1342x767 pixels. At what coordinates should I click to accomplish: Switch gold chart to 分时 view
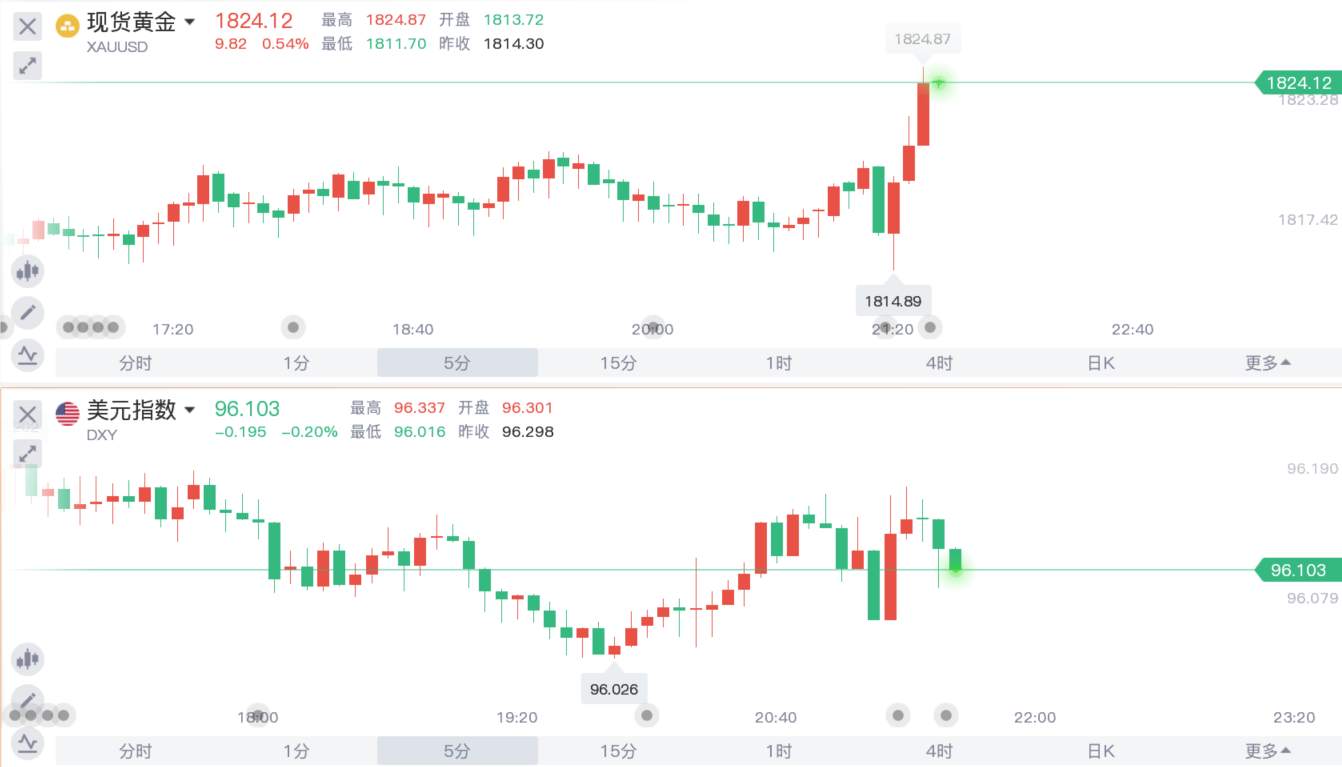135,363
